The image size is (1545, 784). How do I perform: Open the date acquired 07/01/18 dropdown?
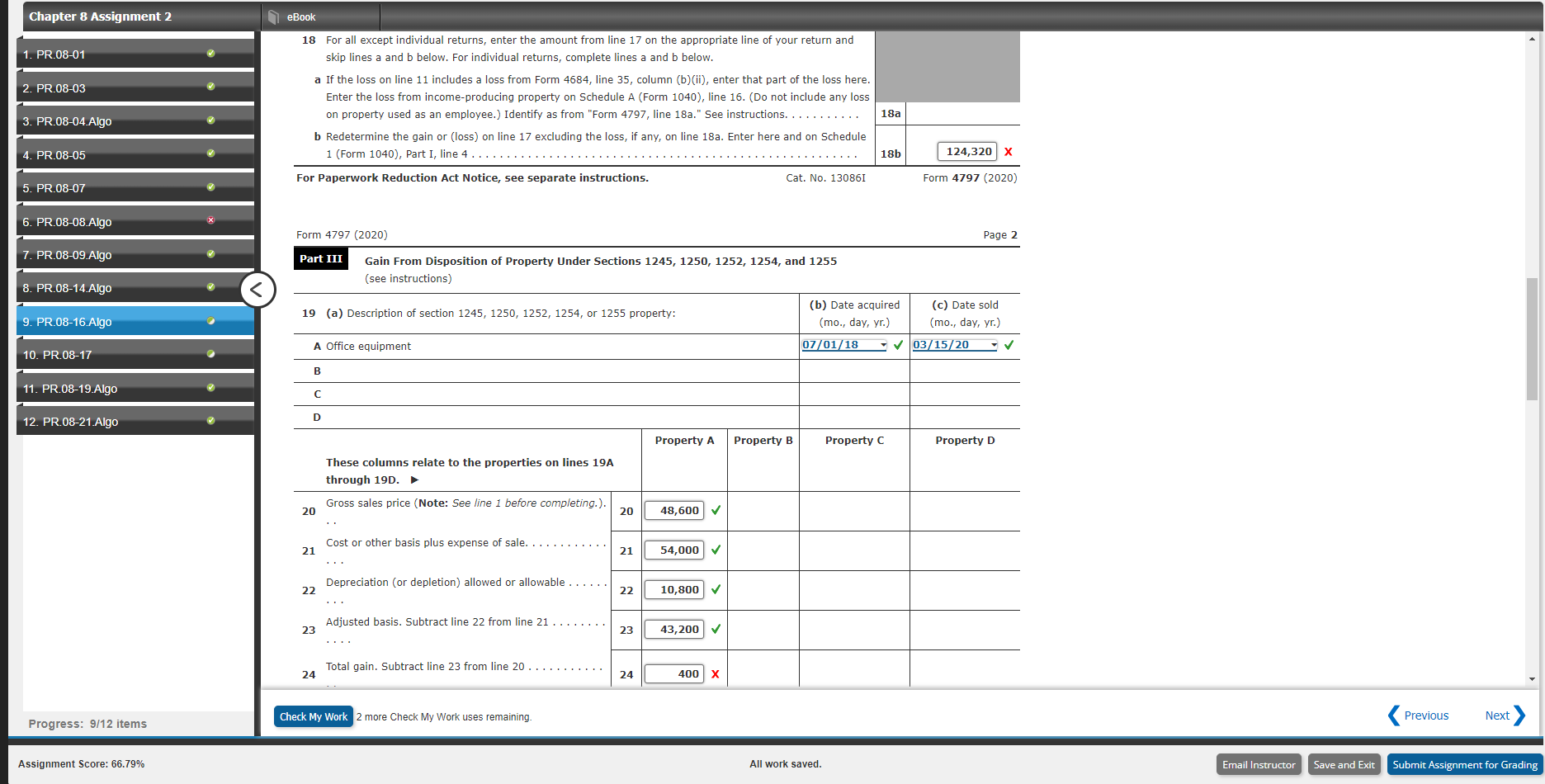coord(845,345)
